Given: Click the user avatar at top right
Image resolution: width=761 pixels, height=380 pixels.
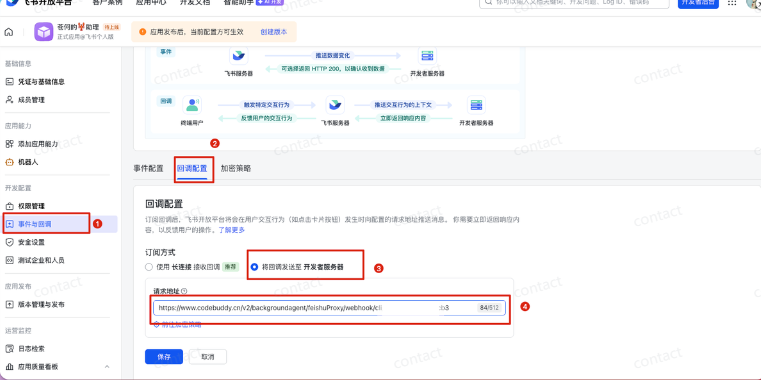Looking at the screenshot, I should coord(754,2).
